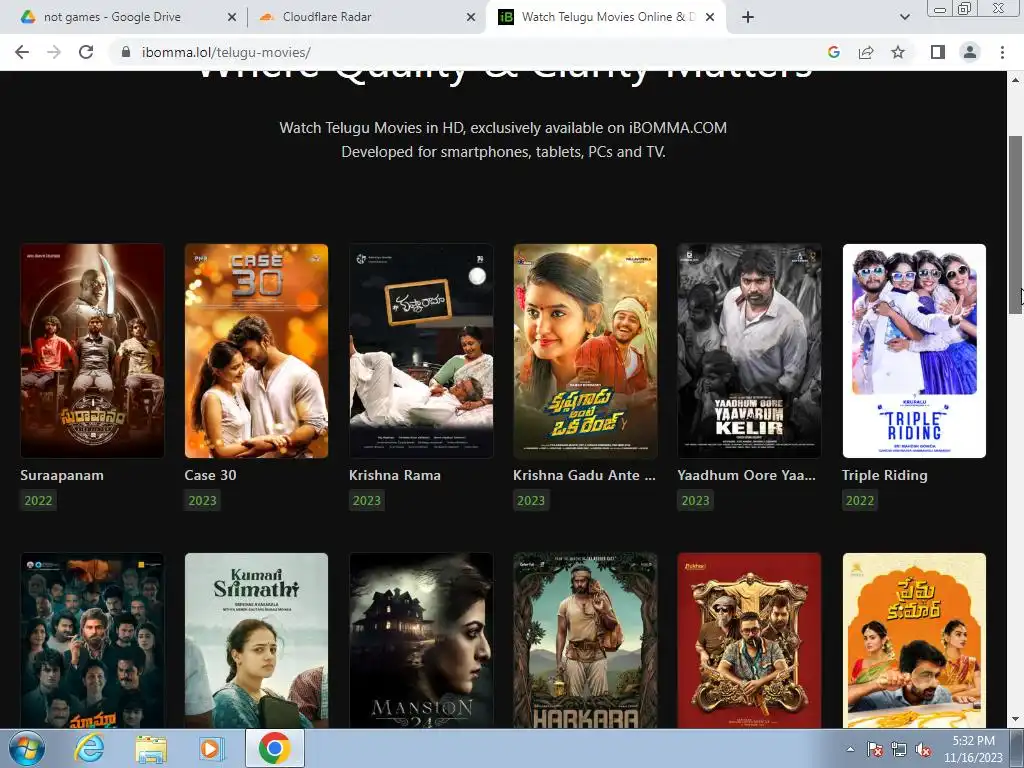The height and width of the screenshot is (768, 1024).
Task: Open Suraapanam movie poster
Action: (x=92, y=351)
